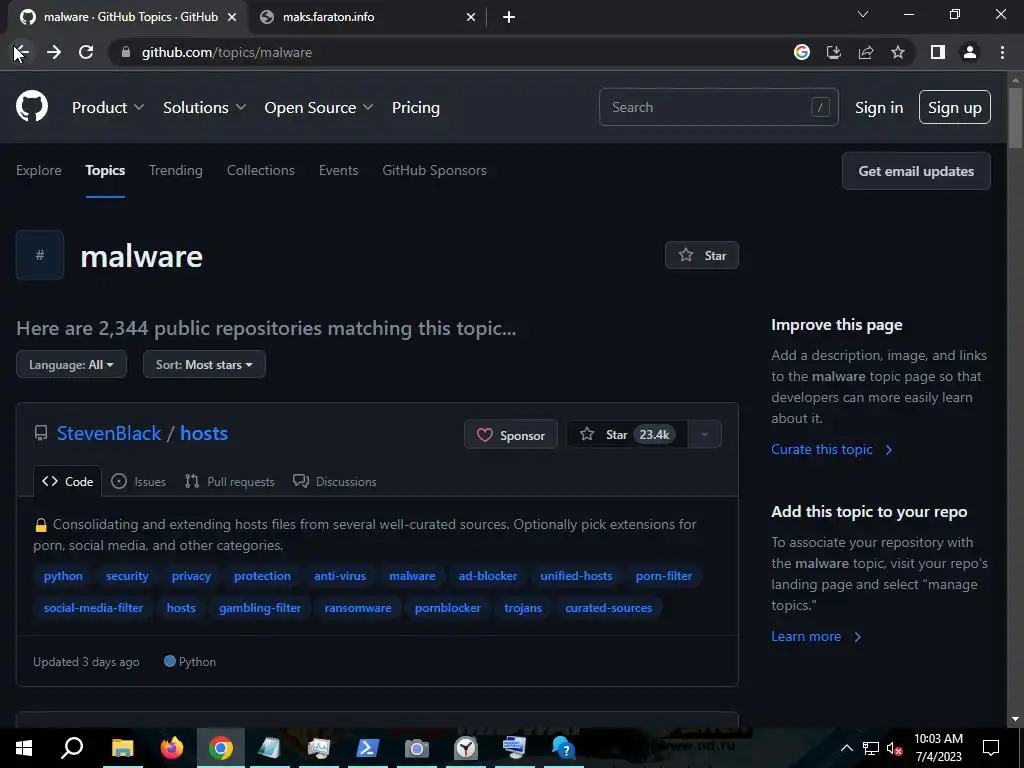Click the Sponsor button for StevenBlack

click(511, 435)
